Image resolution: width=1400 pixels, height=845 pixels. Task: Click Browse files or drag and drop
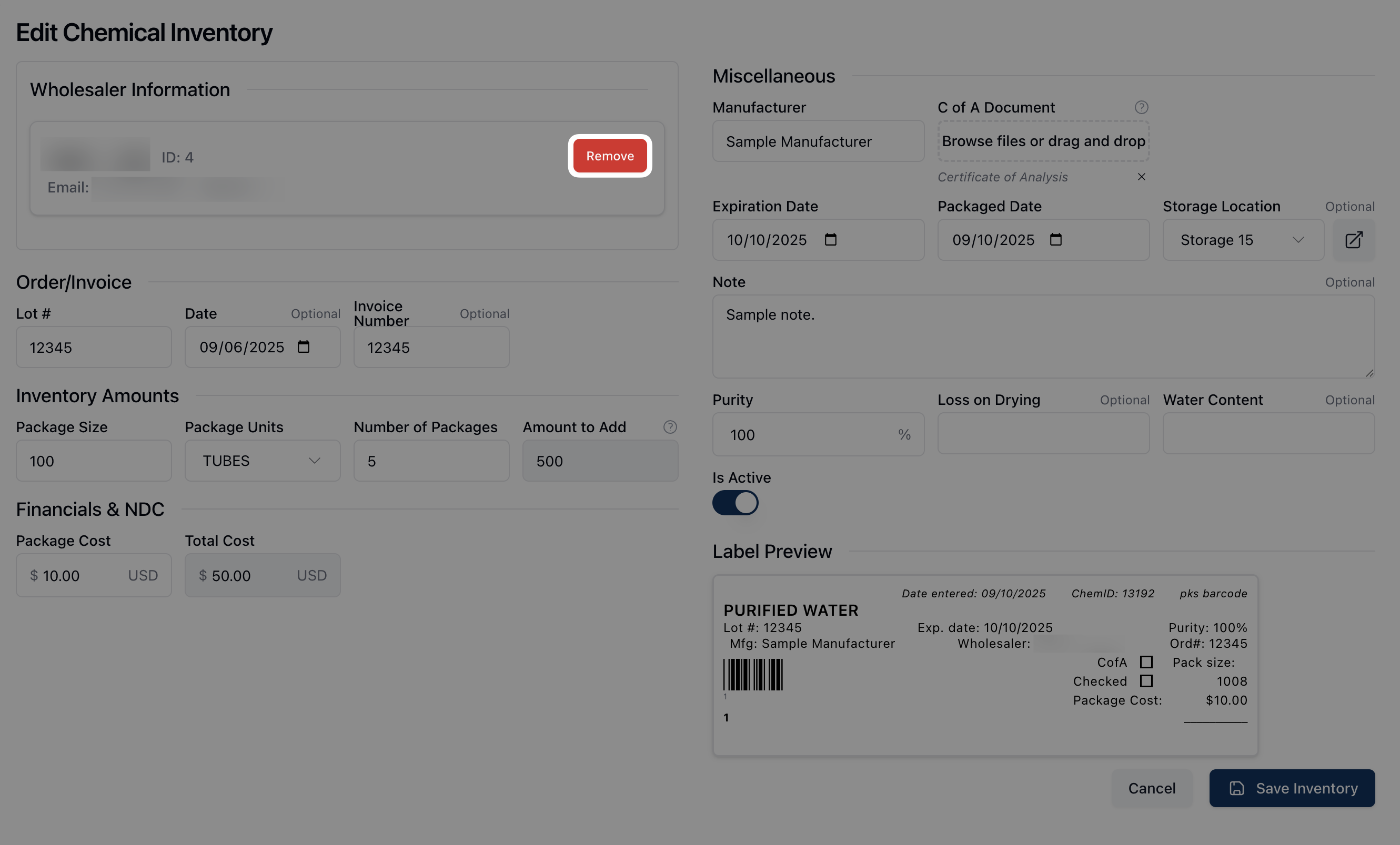tap(1043, 141)
